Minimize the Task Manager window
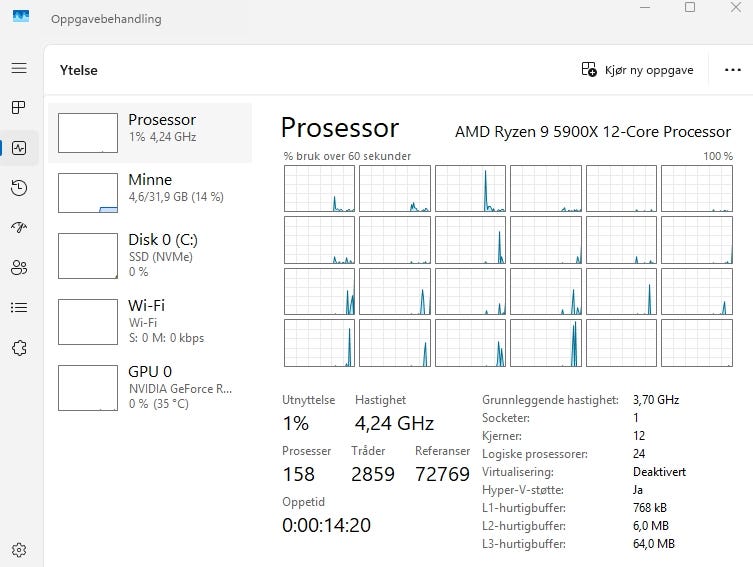The image size is (753, 567). pos(645,7)
